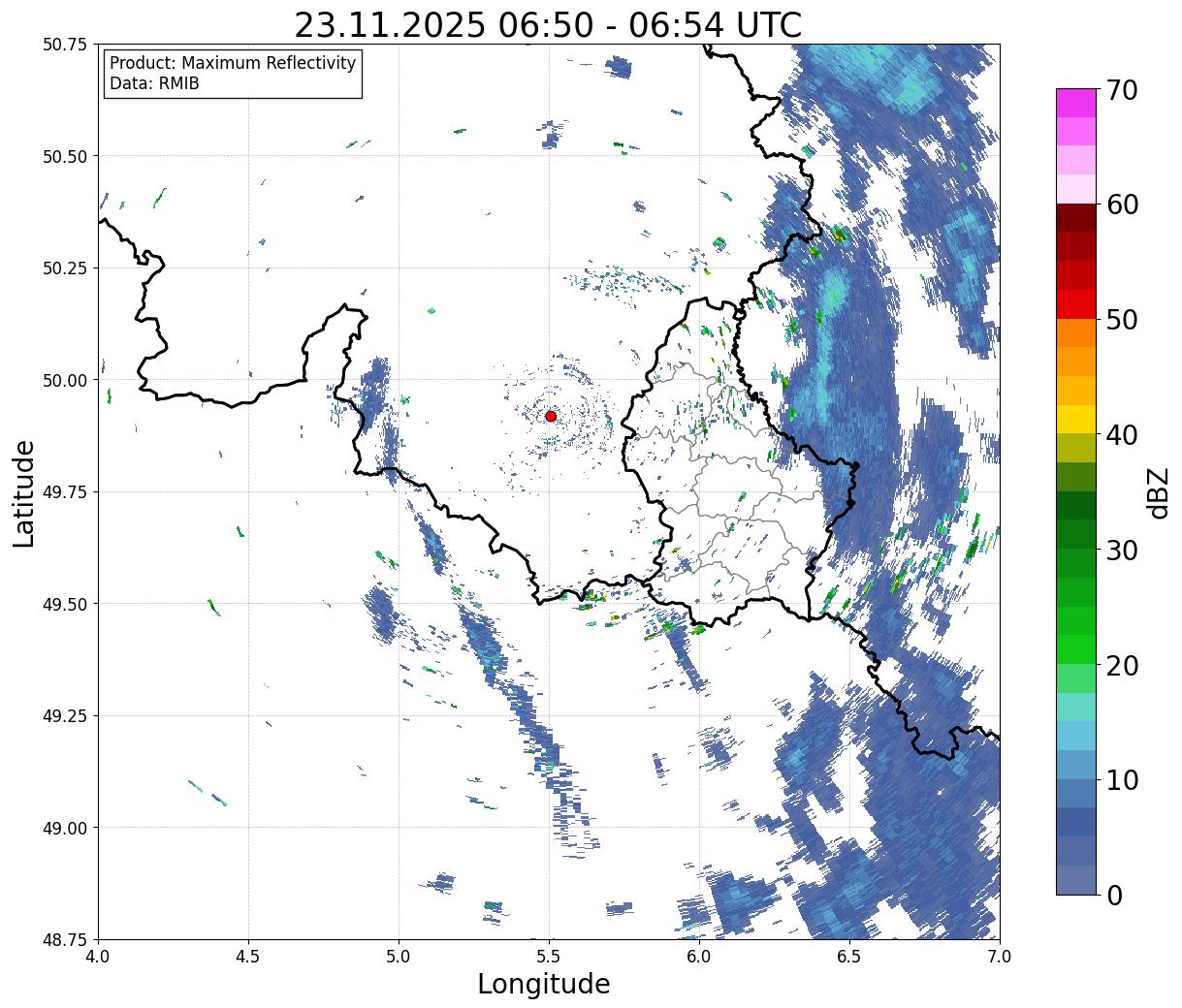The width and height of the screenshot is (1182, 1008).
Task: Click the 'Product: Maximum Reflectivity' label
Action: [x=233, y=63]
